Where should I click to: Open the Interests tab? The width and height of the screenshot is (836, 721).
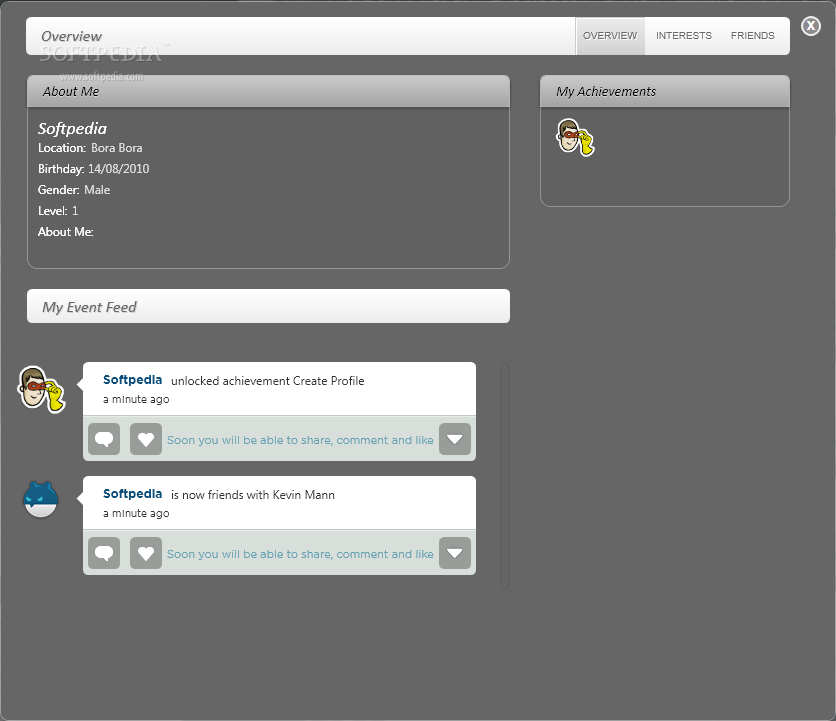click(684, 36)
